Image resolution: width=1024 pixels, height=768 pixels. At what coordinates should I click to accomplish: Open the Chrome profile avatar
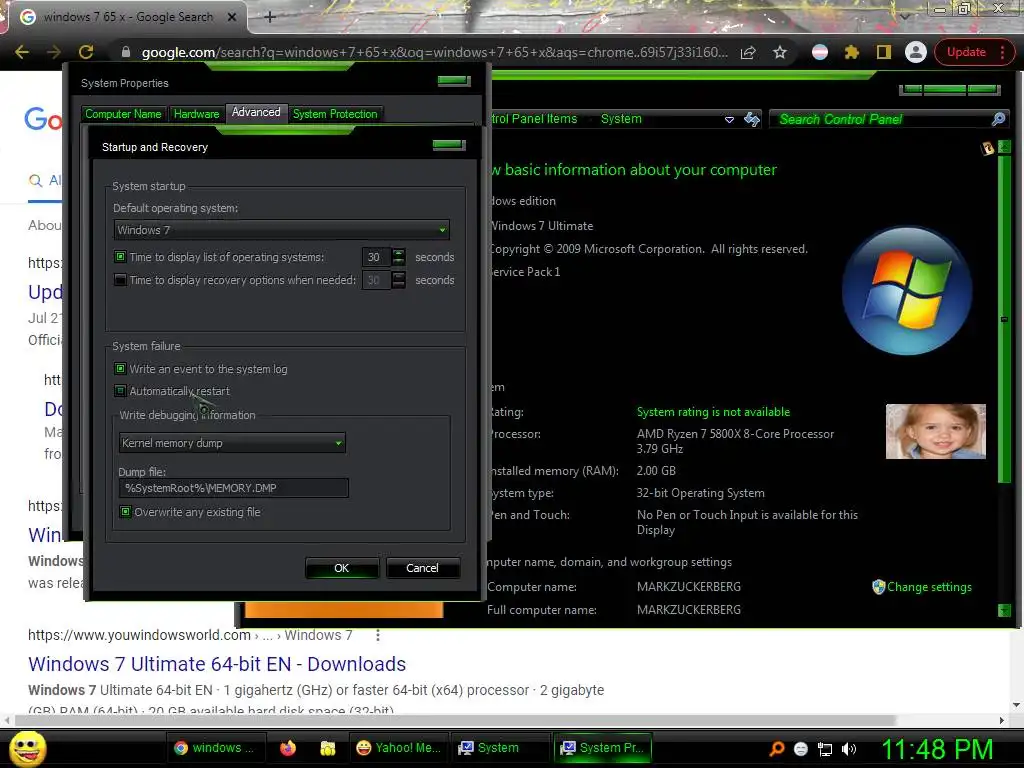[916, 52]
